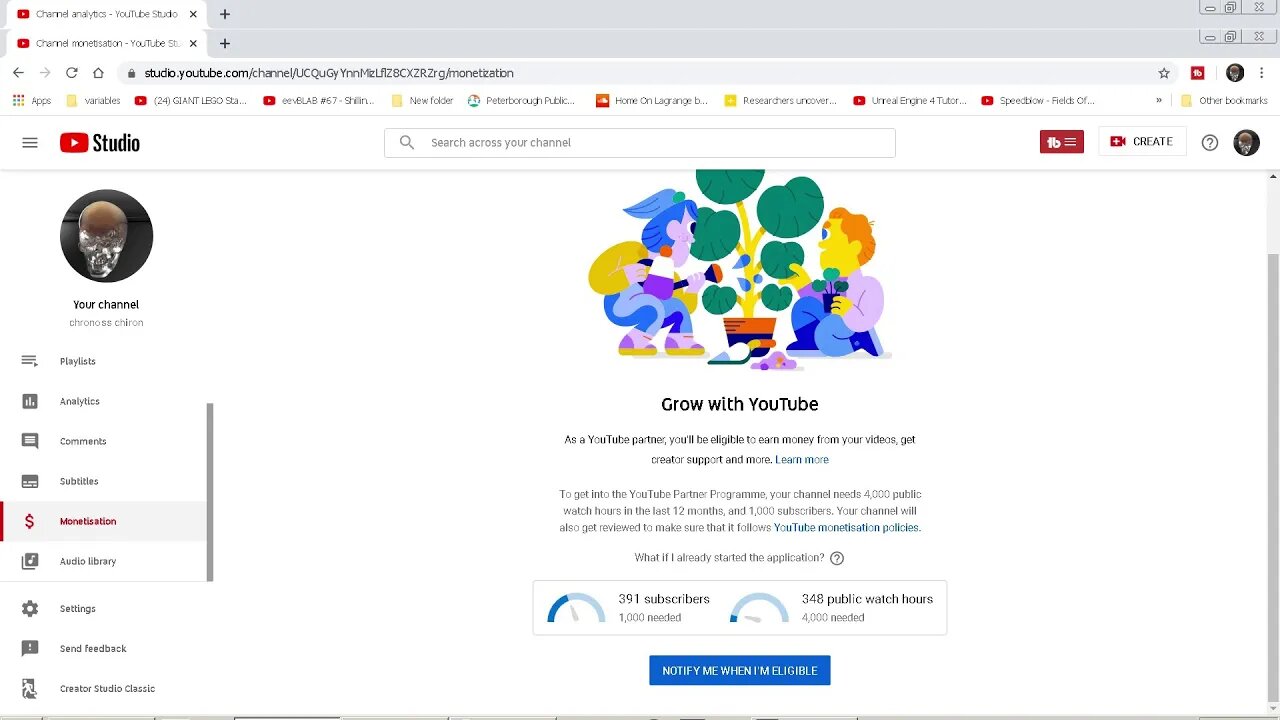Open Speedblow - Fields Of bookmark
Image resolution: width=1280 pixels, height=720 pixels.
coord(1038,100)
